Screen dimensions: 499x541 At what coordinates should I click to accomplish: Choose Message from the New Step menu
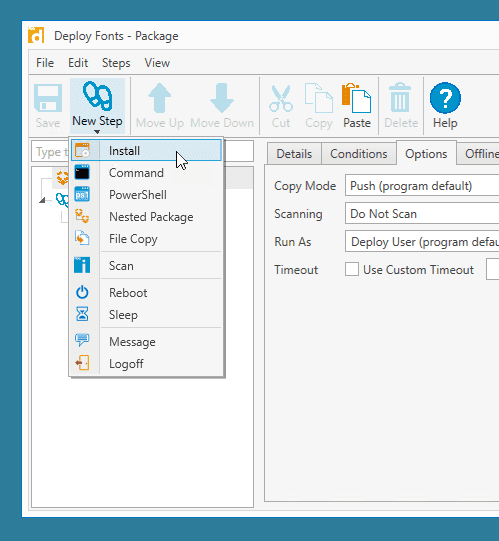pyautogui.click(x=146, y=342)
